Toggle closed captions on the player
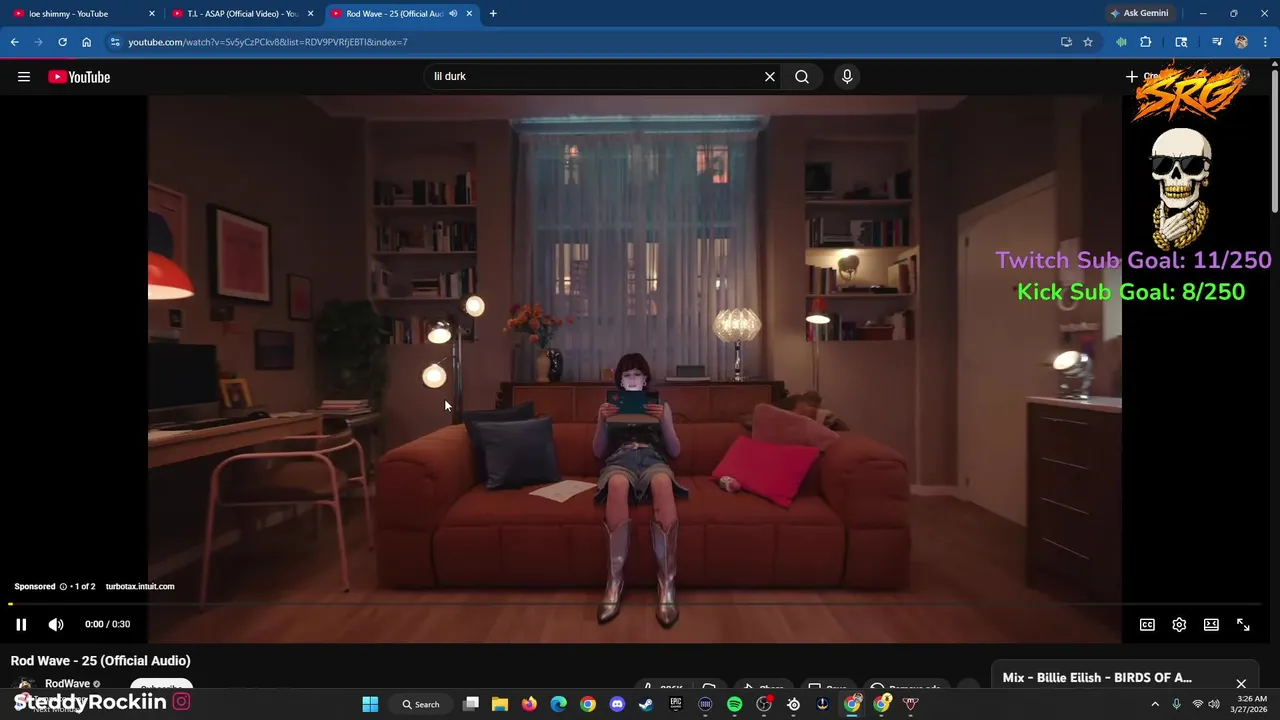The width and height of the screenshot is (1280, 720). point(1147,625)
